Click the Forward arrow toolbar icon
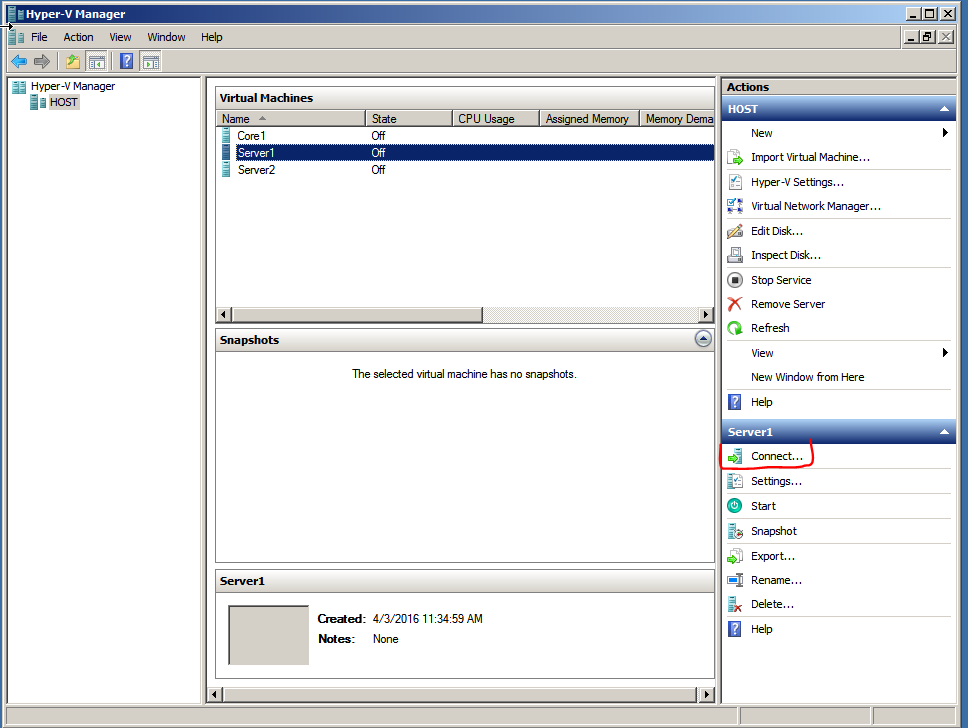The image size is (968, 728). (41, 61)
